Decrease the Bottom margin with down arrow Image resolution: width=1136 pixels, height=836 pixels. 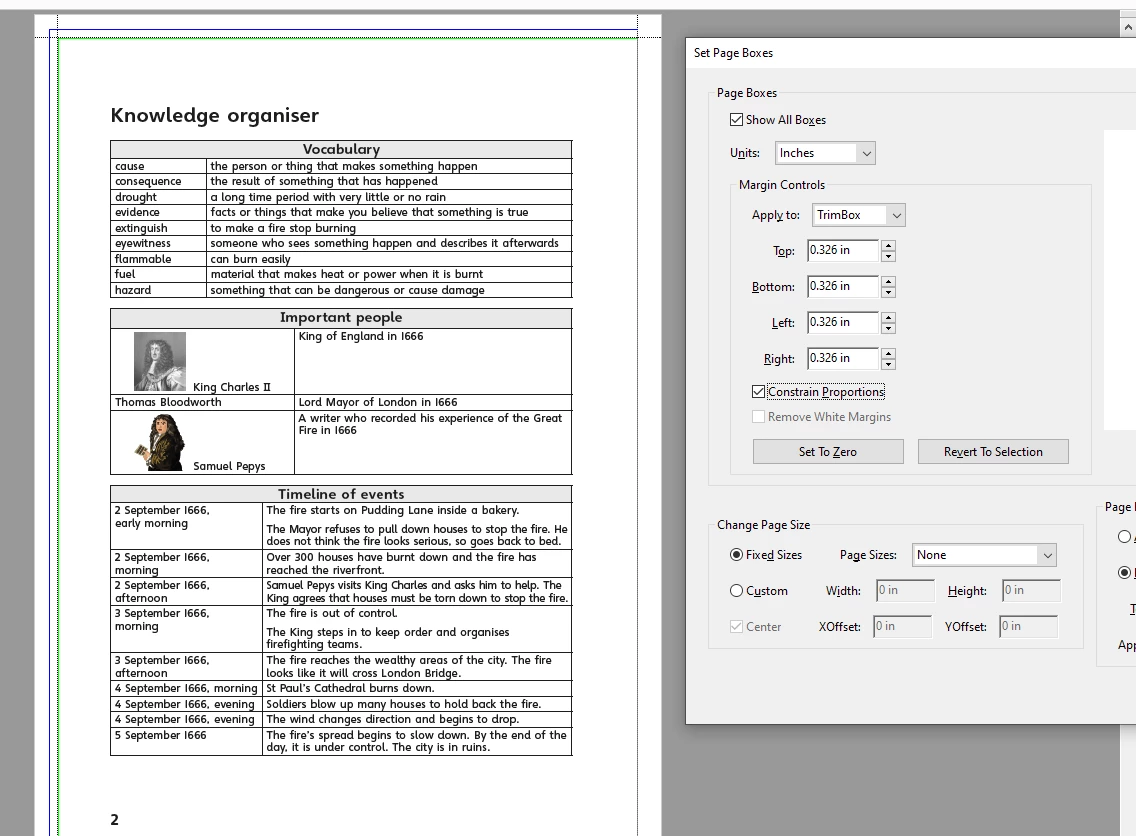pyautogui.click(x=889, y=292)
